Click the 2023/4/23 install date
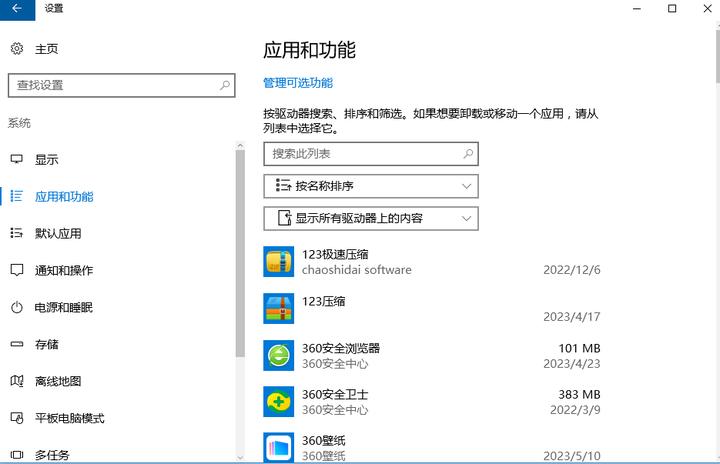Image resolution: width=720 pixels, height=464 pixels. coord(572,363)
